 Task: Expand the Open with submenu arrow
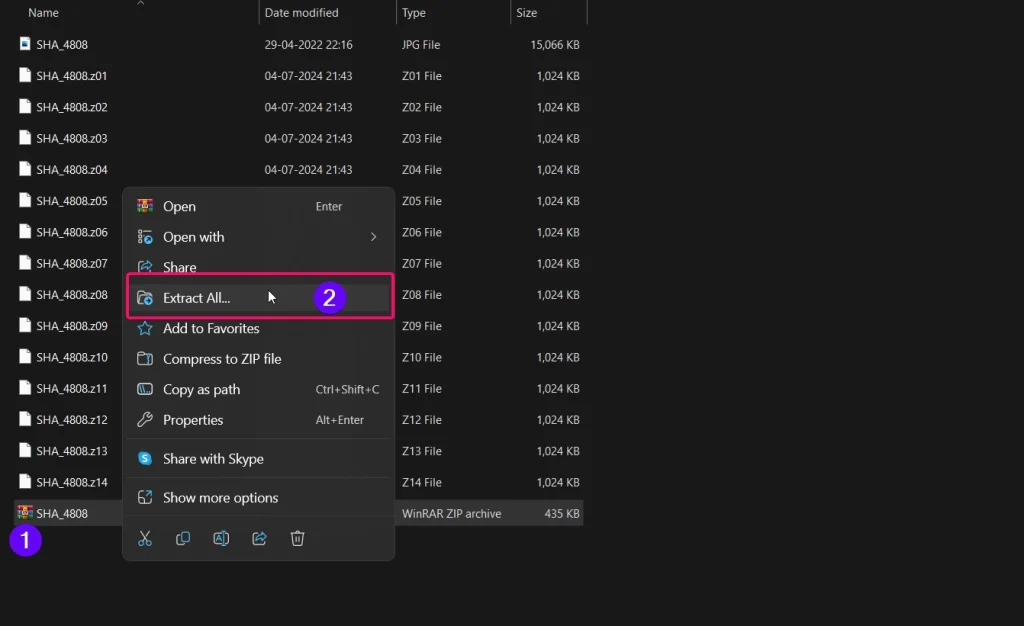pos(374,237)
